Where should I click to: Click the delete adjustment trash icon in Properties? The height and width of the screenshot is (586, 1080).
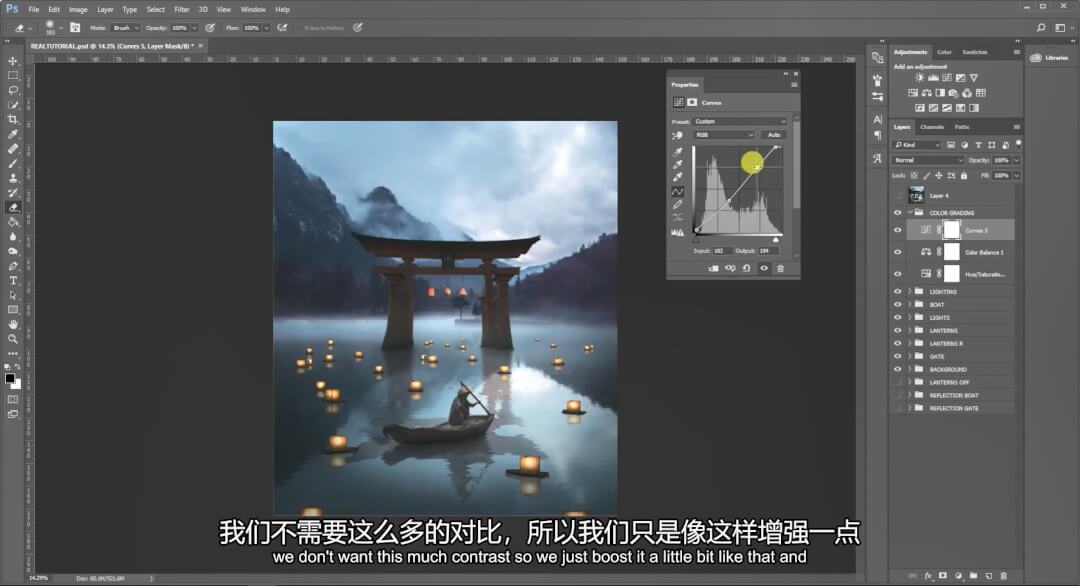pyautogui.click(x=780, y=268)
